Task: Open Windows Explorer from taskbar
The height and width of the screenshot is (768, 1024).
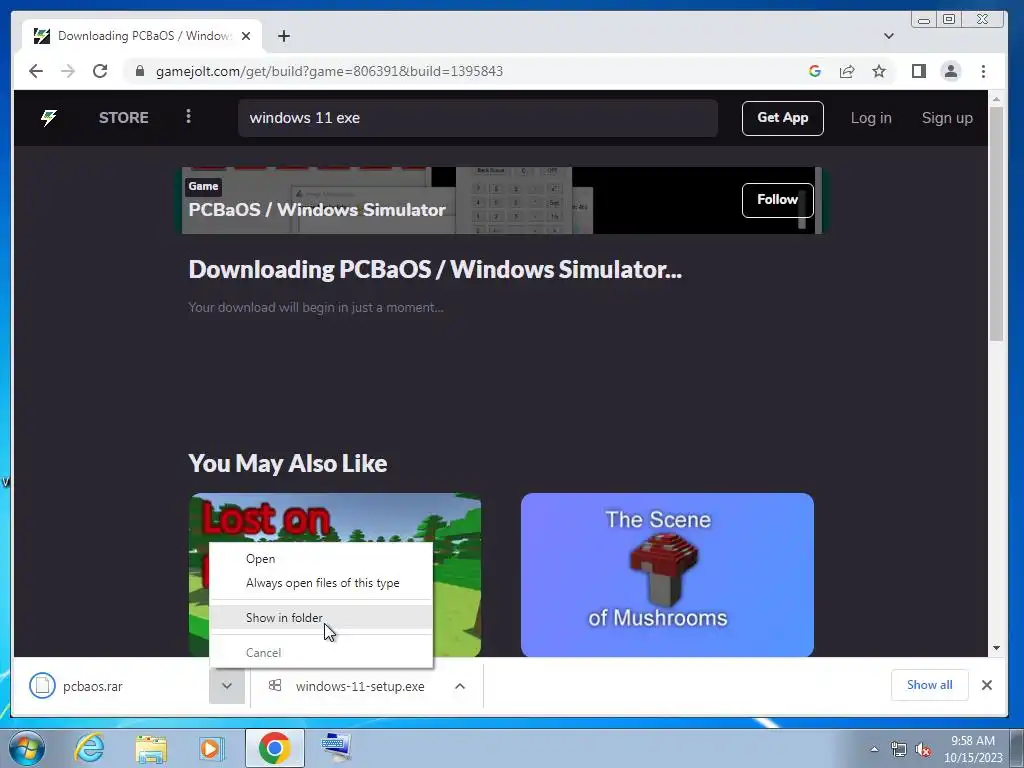Action: tap(151, 748)
